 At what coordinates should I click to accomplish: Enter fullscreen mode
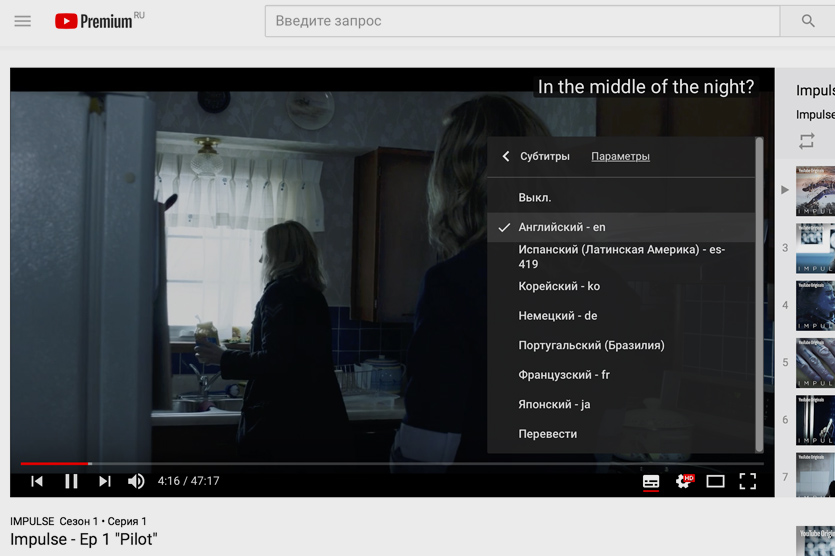[x=748, y=481]
